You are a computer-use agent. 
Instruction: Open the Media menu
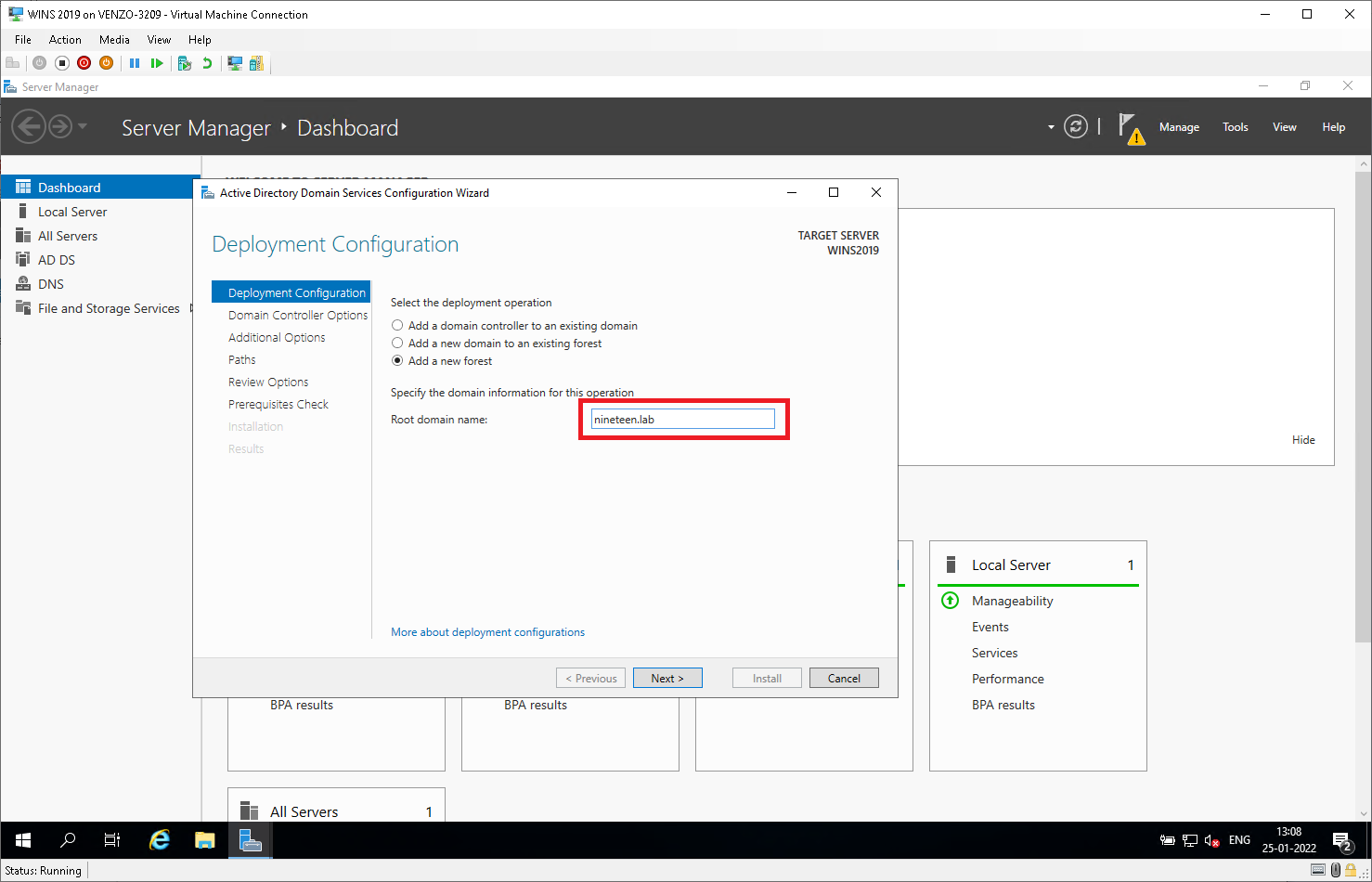pyautogui.click(x=114, y=40)
